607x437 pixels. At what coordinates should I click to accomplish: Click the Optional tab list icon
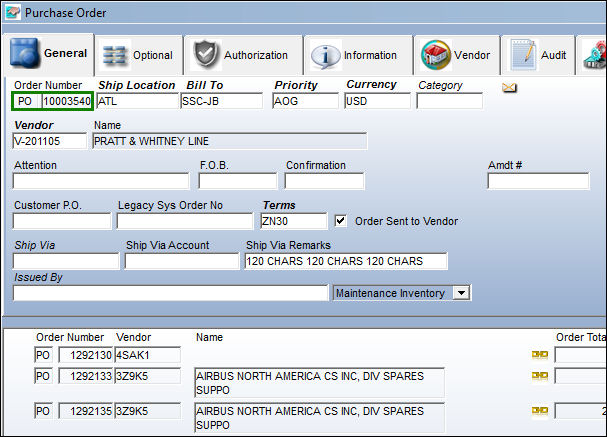[x=114, y=55]
